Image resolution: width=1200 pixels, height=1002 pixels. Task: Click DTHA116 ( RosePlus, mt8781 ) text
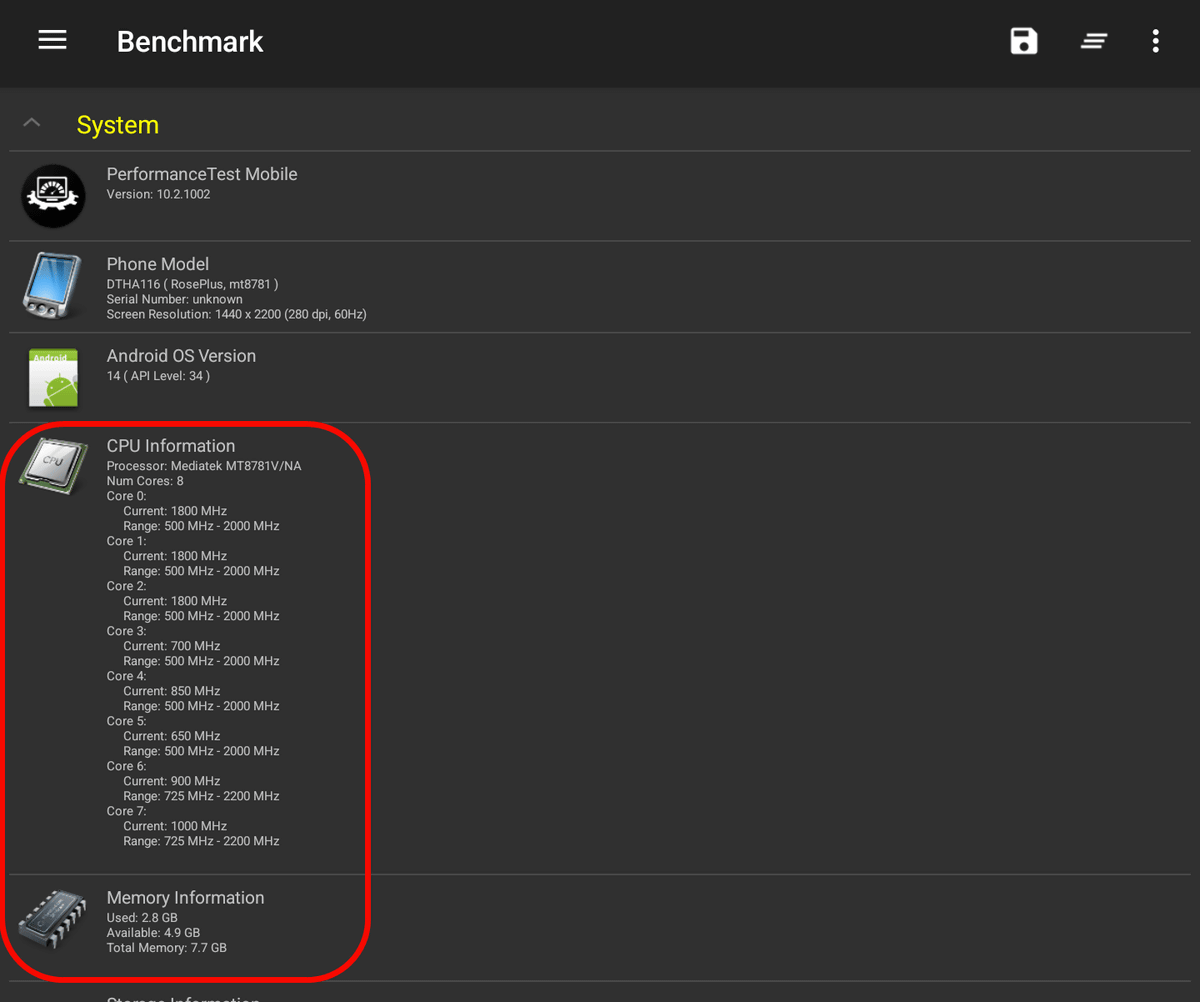coord(192,284)
